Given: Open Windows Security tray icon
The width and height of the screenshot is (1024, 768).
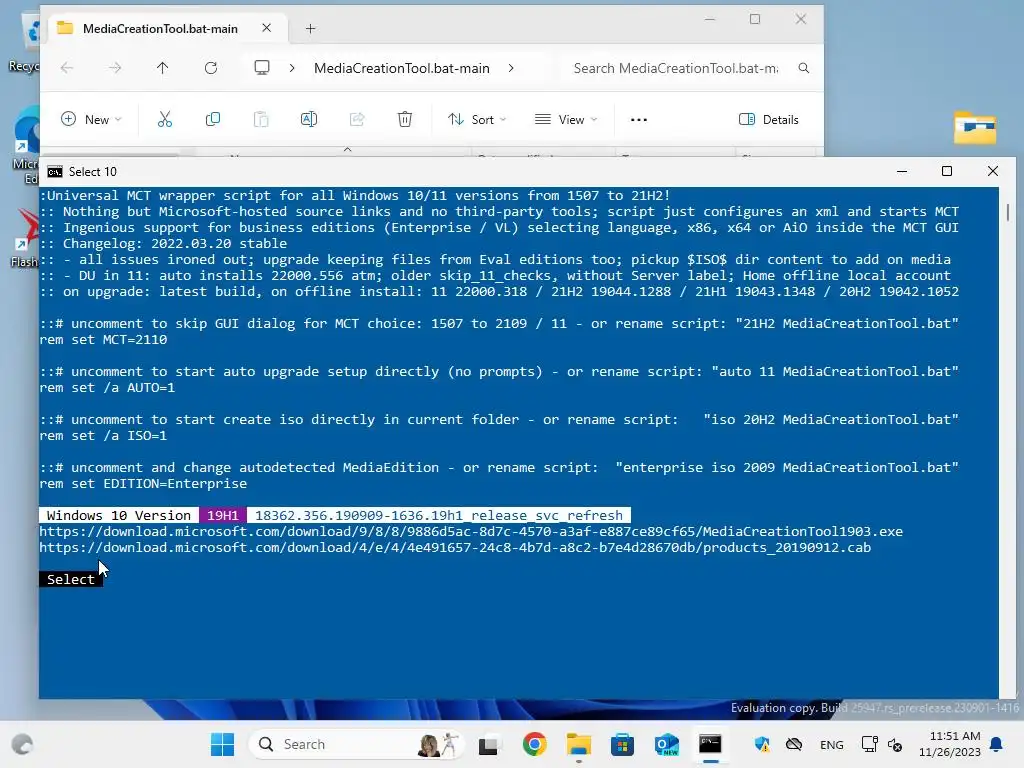Looking at the screenshot, I should (x=761, y=744).
